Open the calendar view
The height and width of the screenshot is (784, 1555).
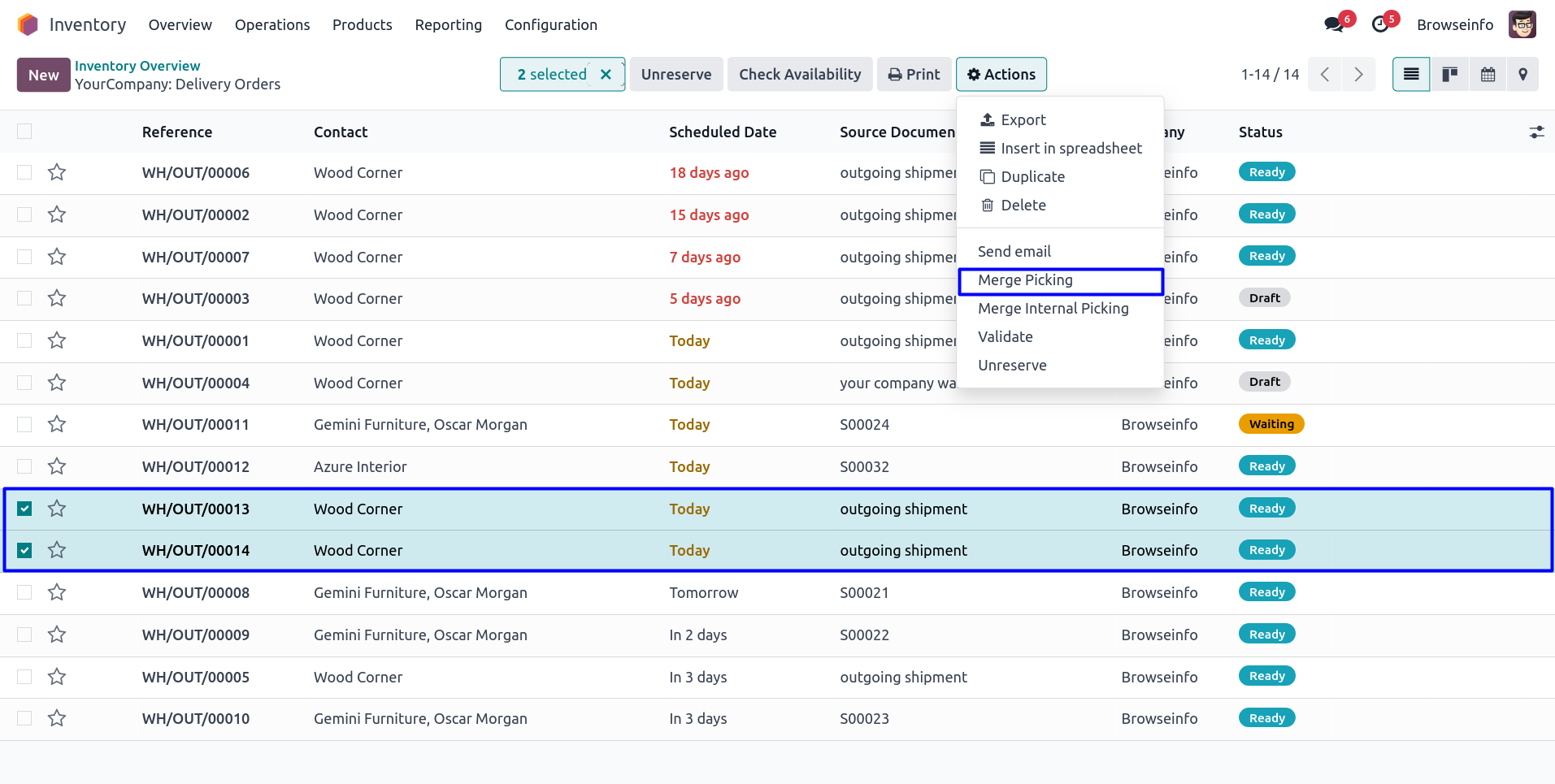pyautogui.click(x=1488, y=75)
